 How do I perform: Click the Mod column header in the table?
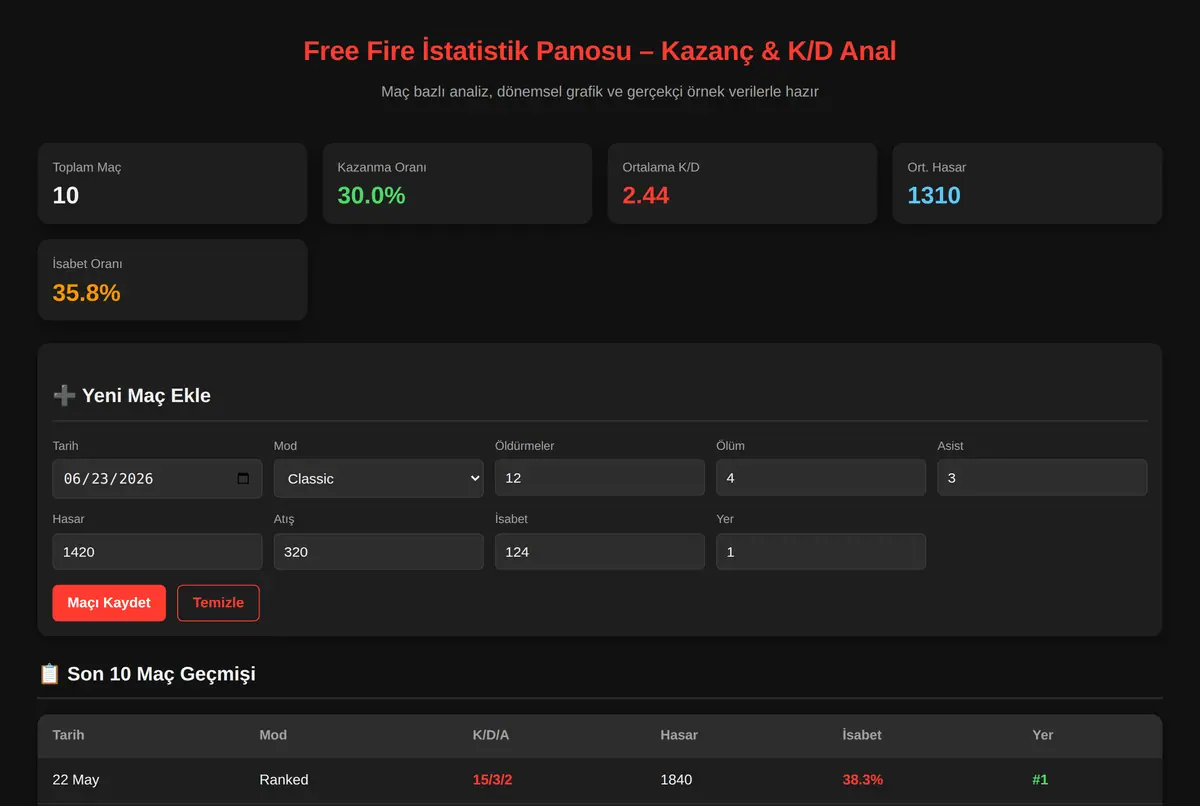(273, 735)
